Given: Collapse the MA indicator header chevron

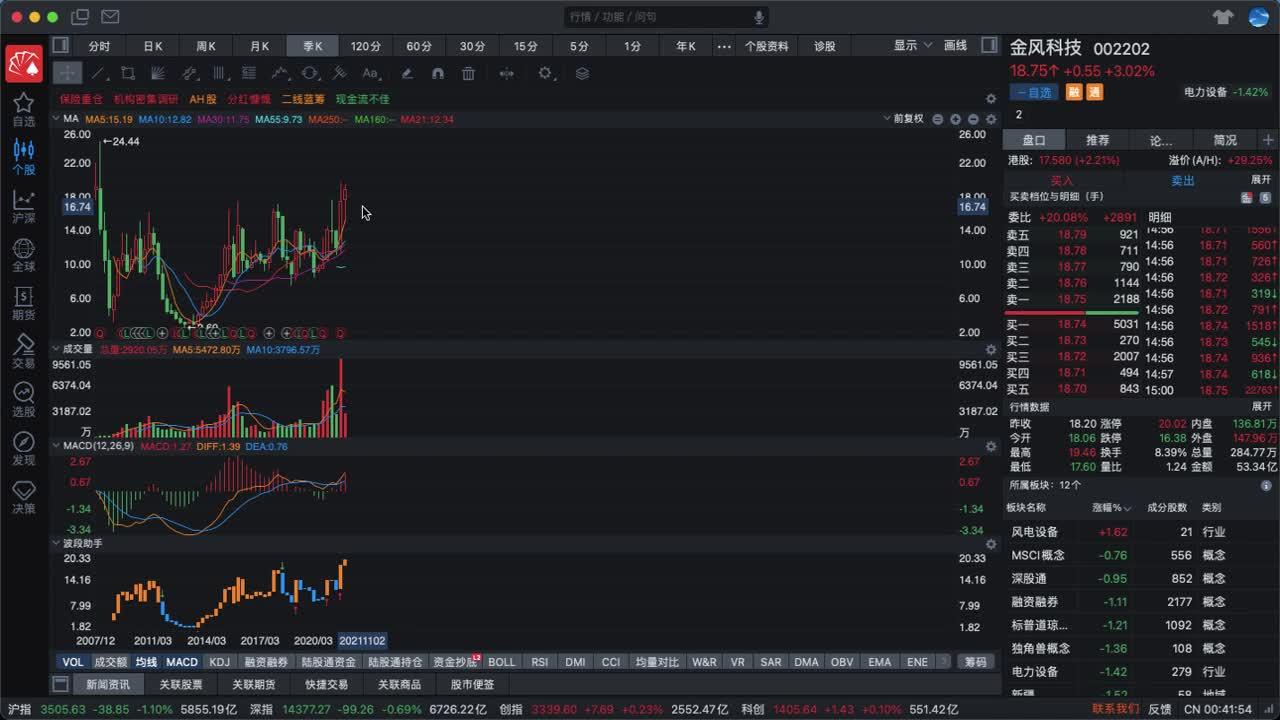Looking at the screenshot, I should tap(57, 119).
